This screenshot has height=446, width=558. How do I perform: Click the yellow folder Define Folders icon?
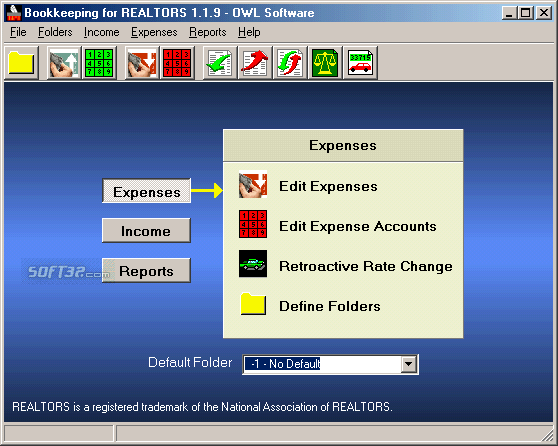[253, 304]
